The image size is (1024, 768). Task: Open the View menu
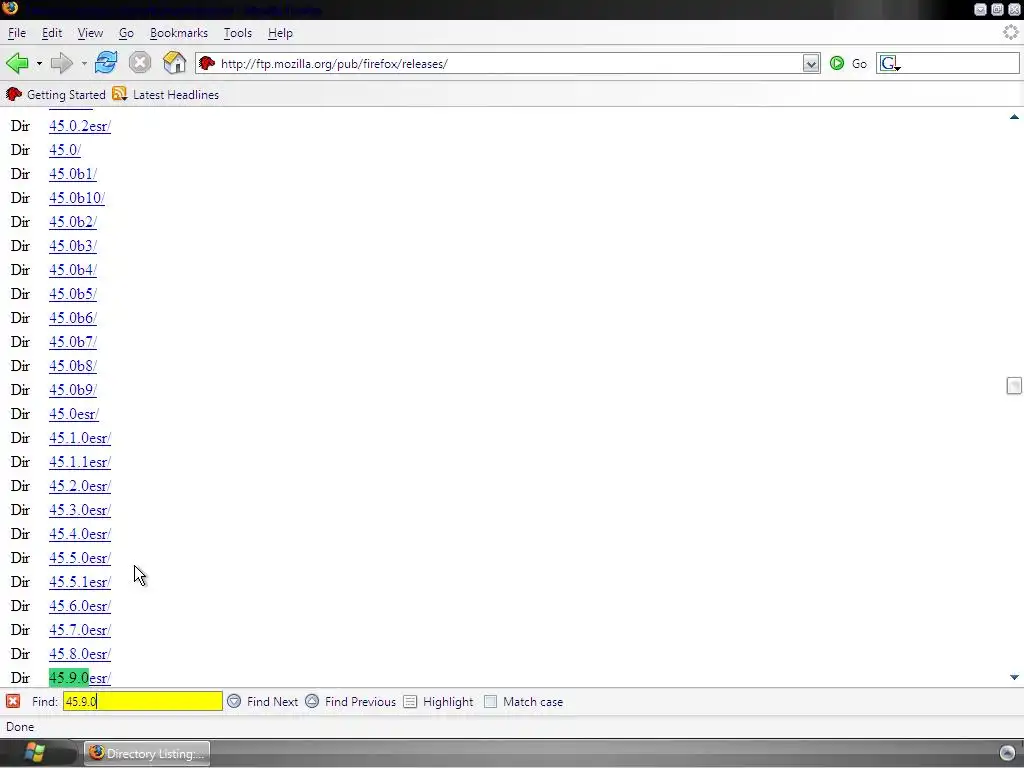click(x=90, y=33)
